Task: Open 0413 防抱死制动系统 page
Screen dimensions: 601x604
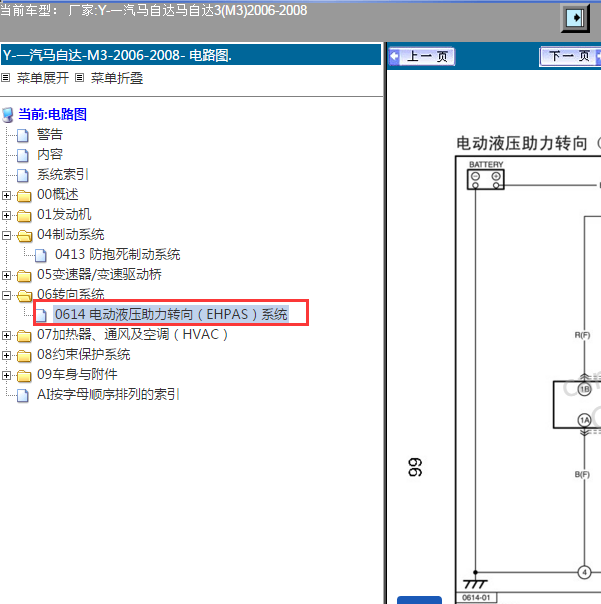Action: (x=118, y=255)
